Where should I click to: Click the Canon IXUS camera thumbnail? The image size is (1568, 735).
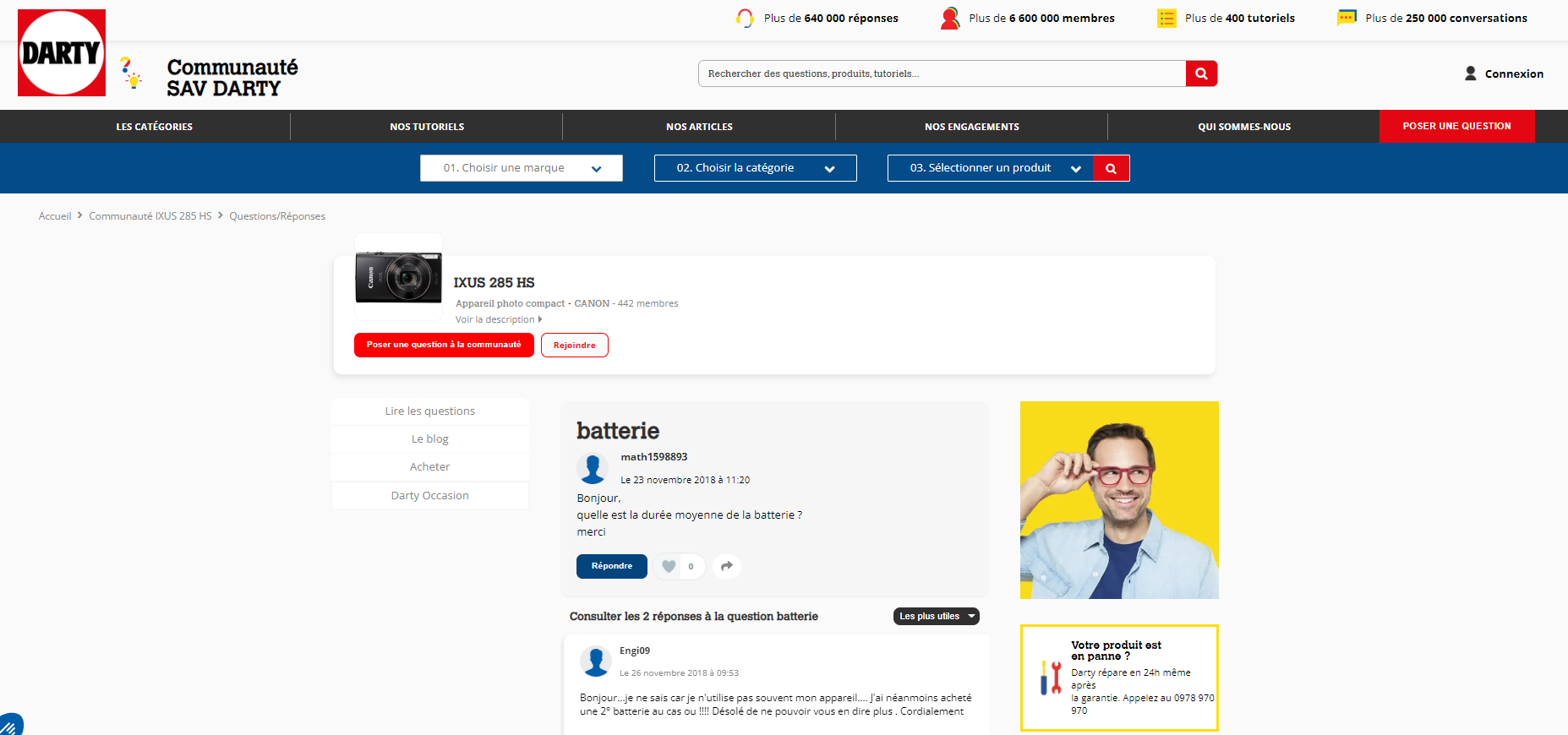(399, 277)
